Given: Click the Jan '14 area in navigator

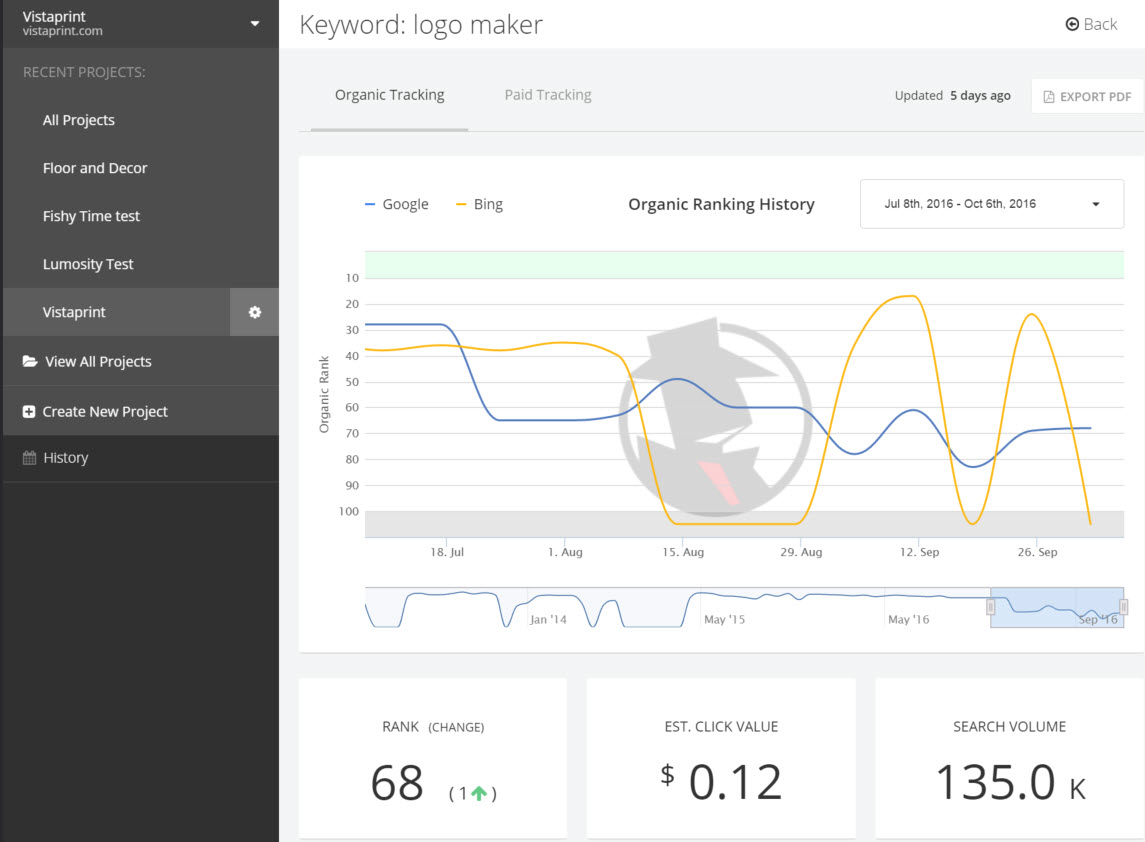Looking at the screenshot, I should point(548,619).
